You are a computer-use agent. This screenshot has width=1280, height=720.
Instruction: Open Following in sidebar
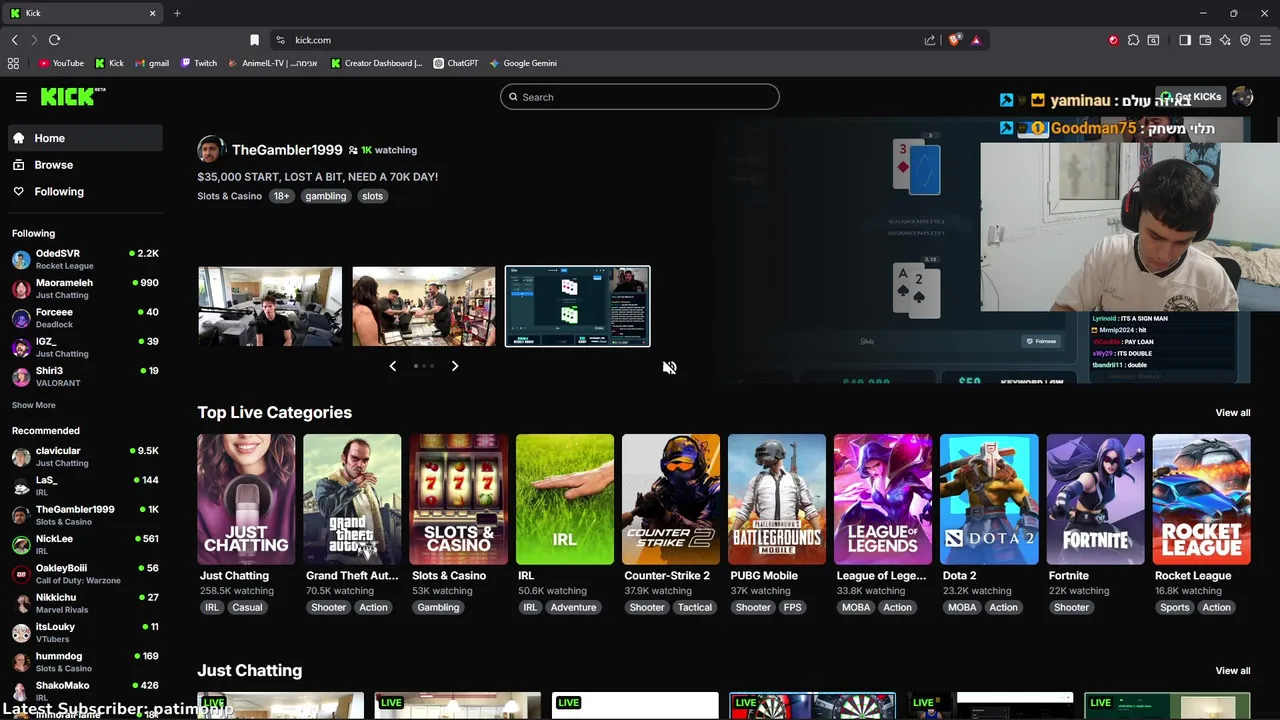tap(84, 191)
